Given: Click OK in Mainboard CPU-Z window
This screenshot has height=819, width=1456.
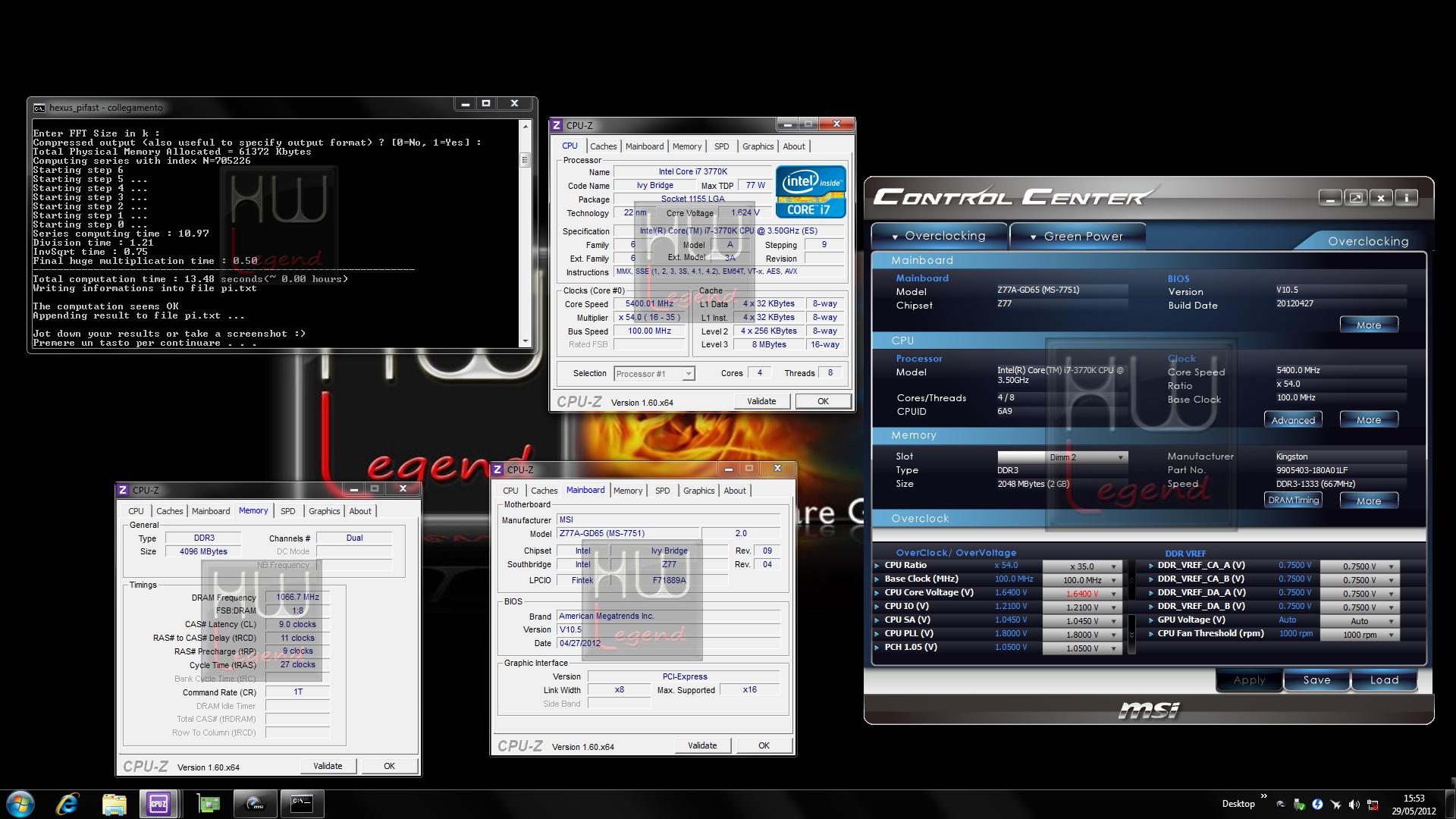Looking at the screenshot, I should coord(764,745).
